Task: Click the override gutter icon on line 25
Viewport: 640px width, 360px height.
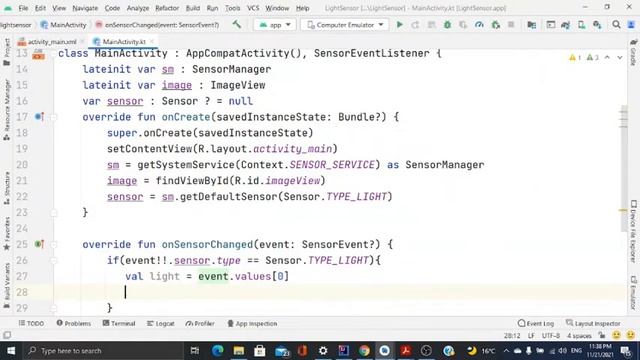Action: click(x=39, y=244)
